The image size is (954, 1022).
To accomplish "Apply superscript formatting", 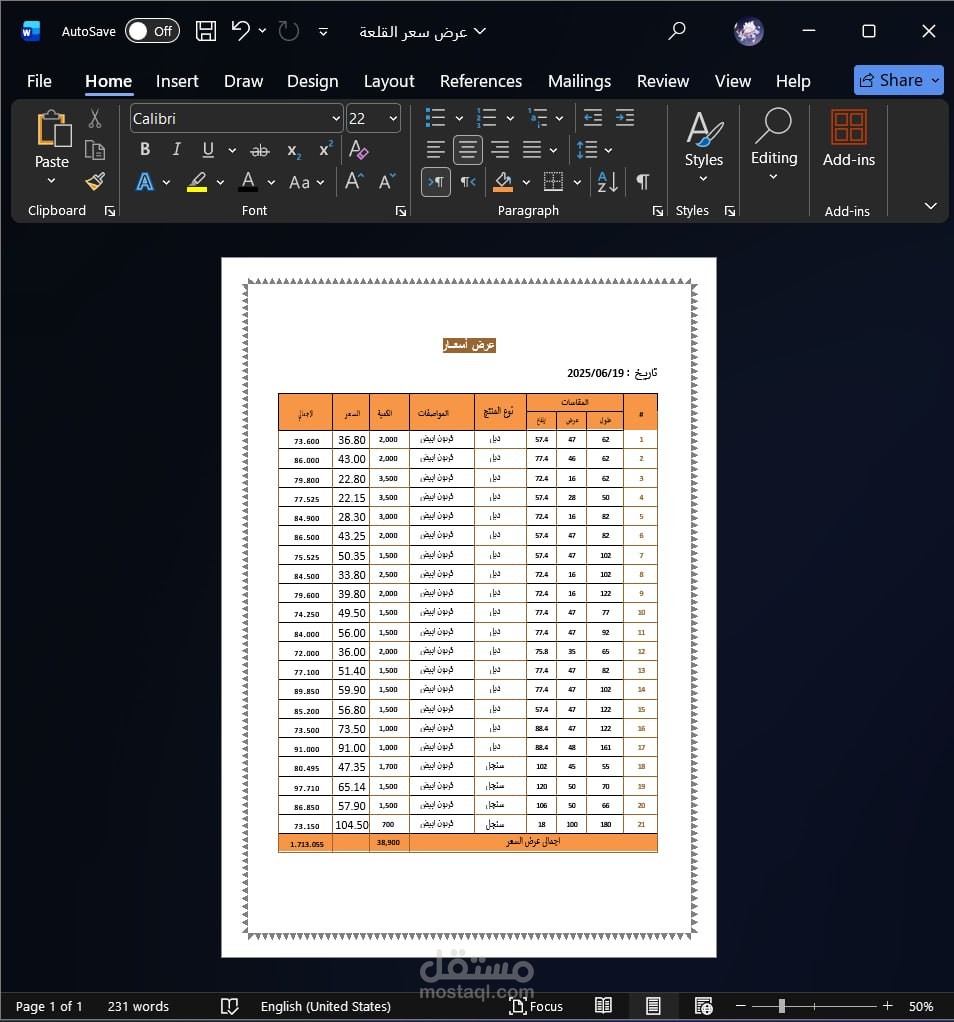I will (326, 149).
